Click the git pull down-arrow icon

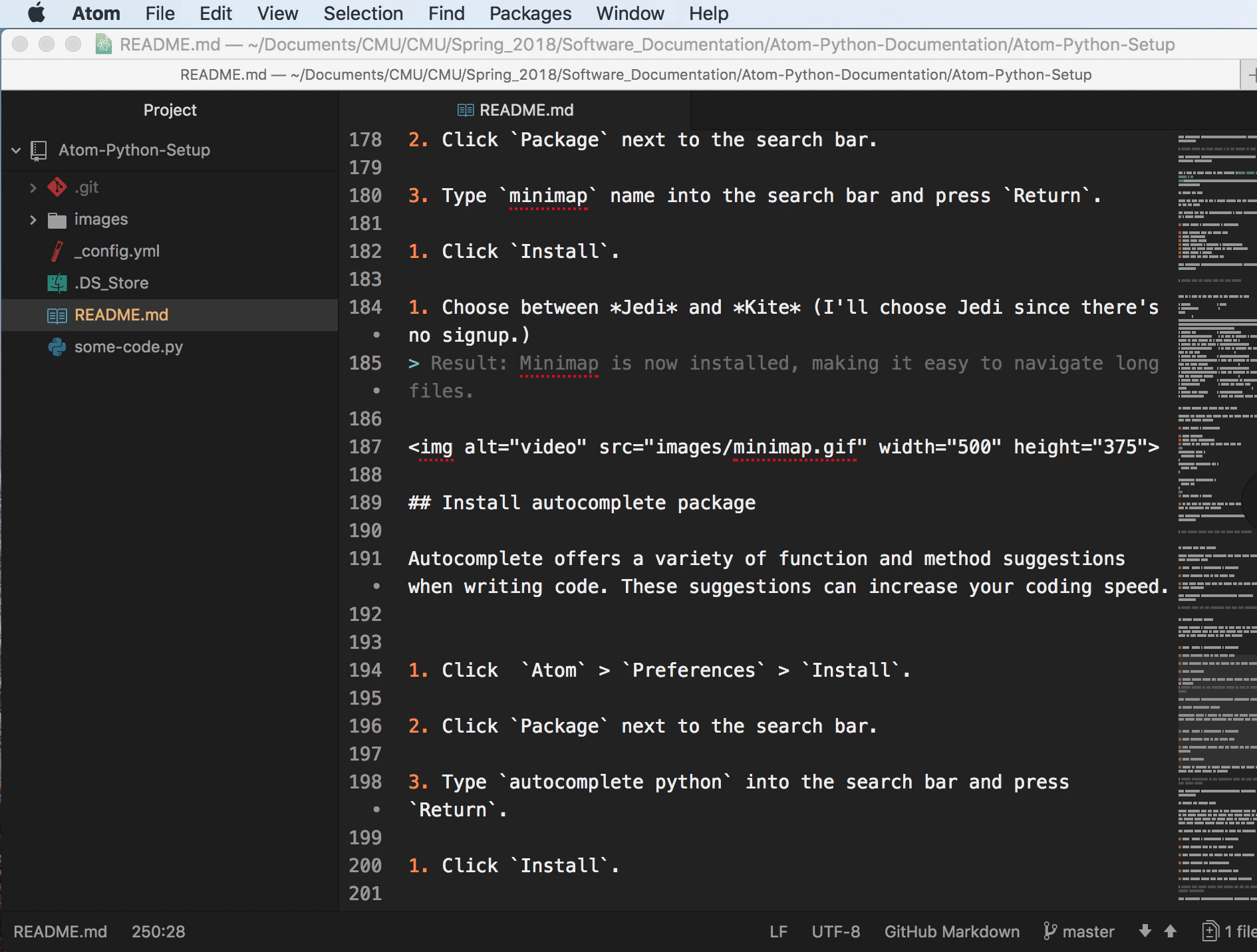(x=1145, y=931)
